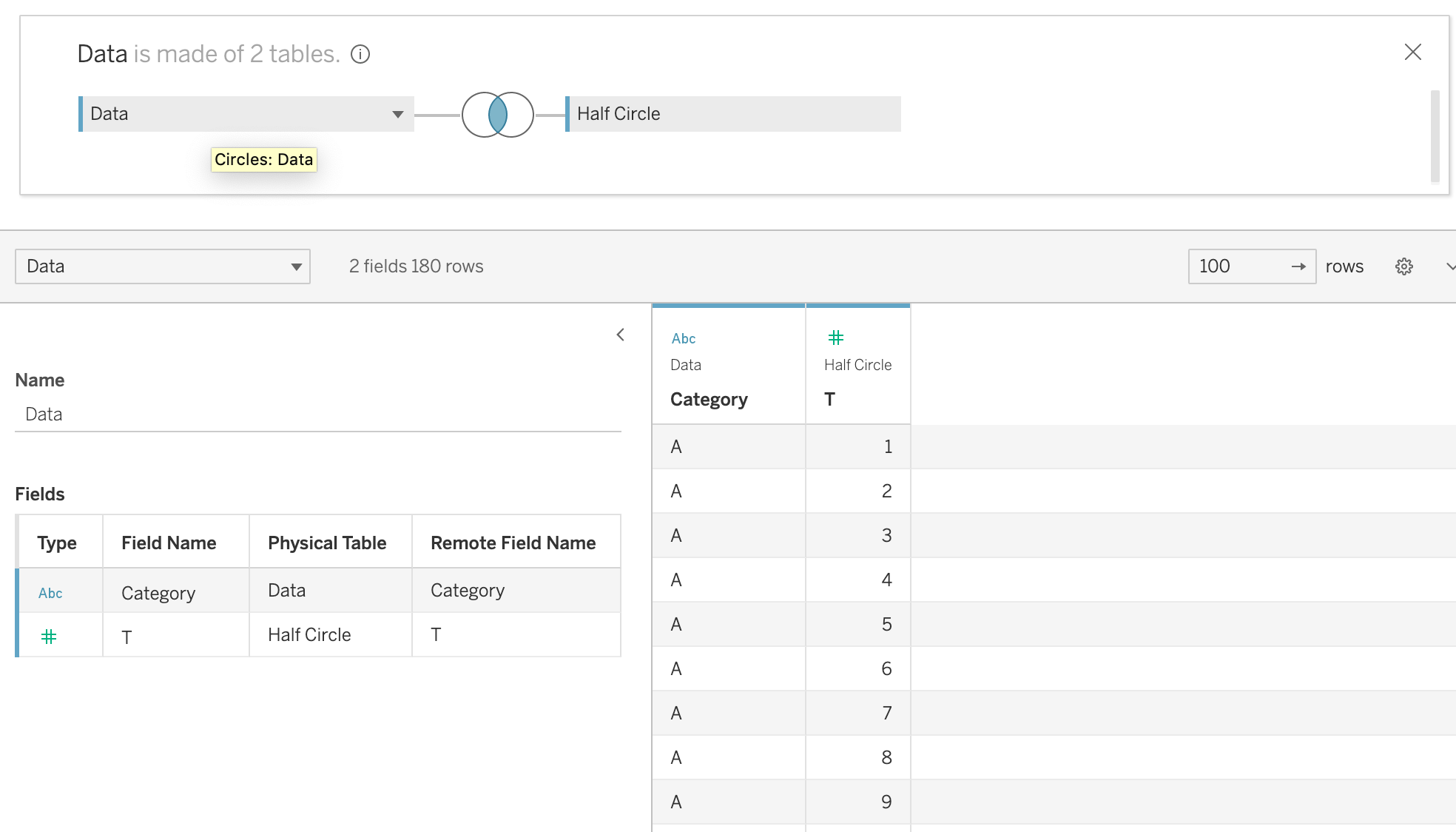
Task: Click the Category column header
Action: [x=709, y=399]
